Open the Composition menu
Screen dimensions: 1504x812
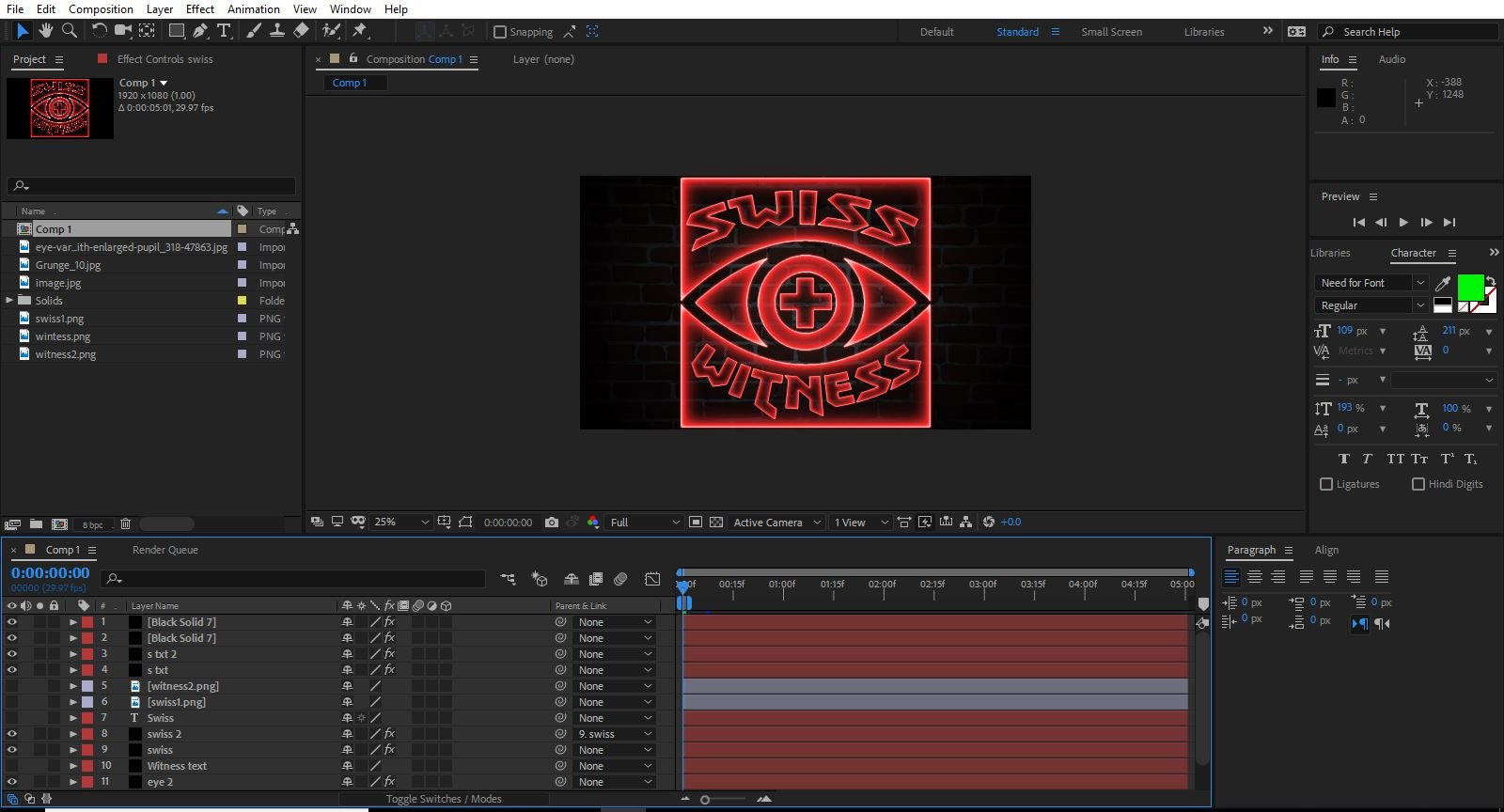click(101, 9)
